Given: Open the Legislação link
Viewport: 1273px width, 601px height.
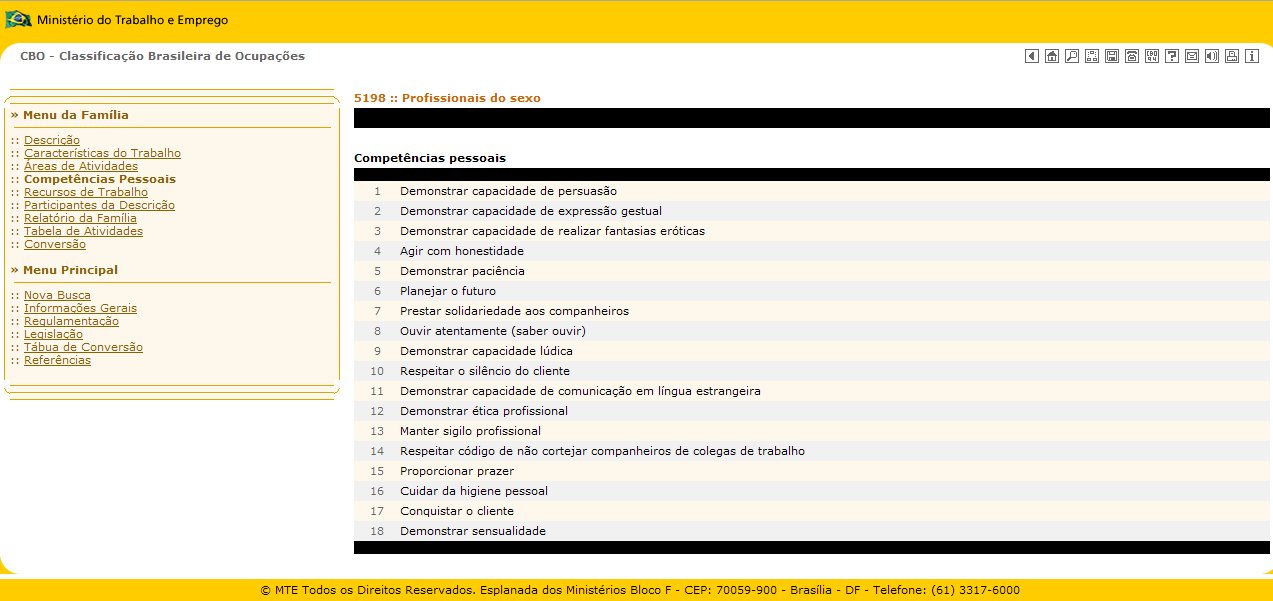Looking at the screenshot, I should coord(53,334).
